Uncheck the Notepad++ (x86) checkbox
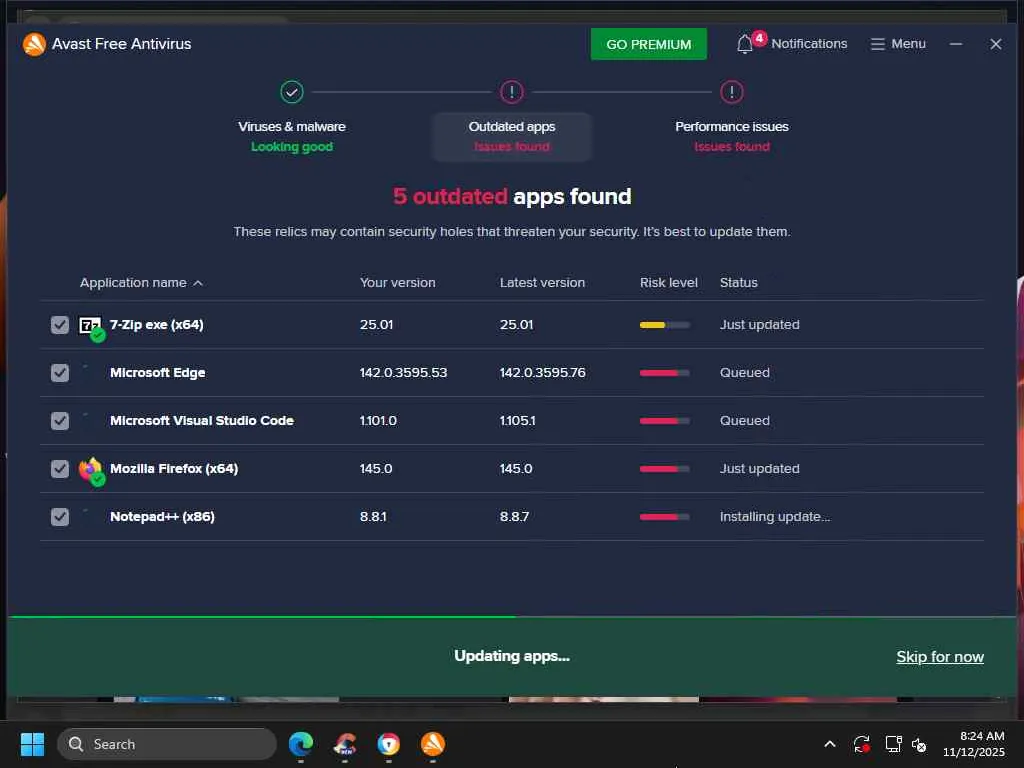 pos(59,517)
